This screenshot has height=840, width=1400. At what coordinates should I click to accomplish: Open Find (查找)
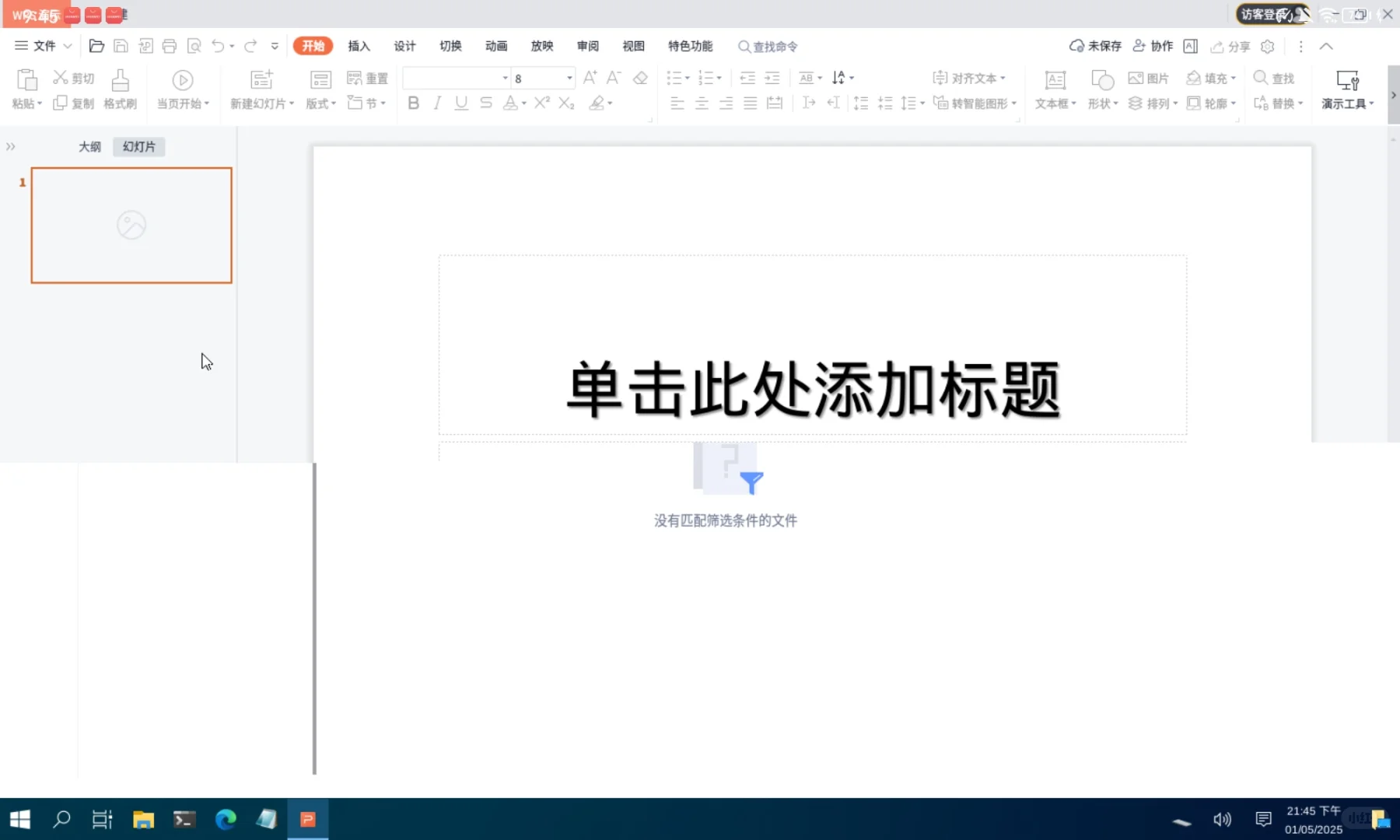click(1273, 78)
